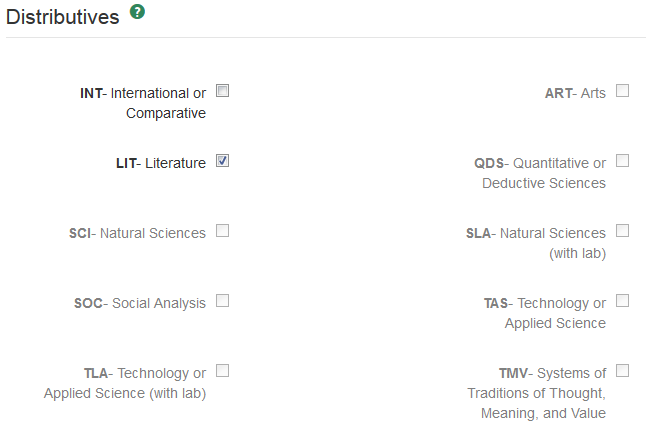The image size is (646, 428).
Task: Check the TMV Systems of Traditions checkbox
Action: click(623, 371)
